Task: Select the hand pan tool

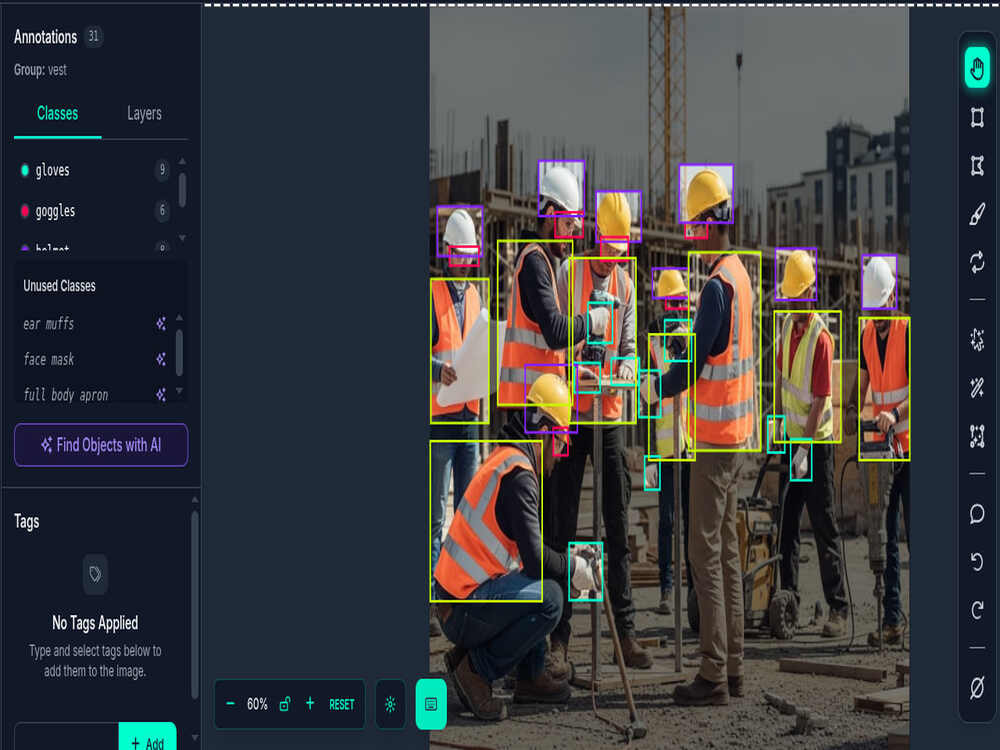Action: [x=977, y=68]
